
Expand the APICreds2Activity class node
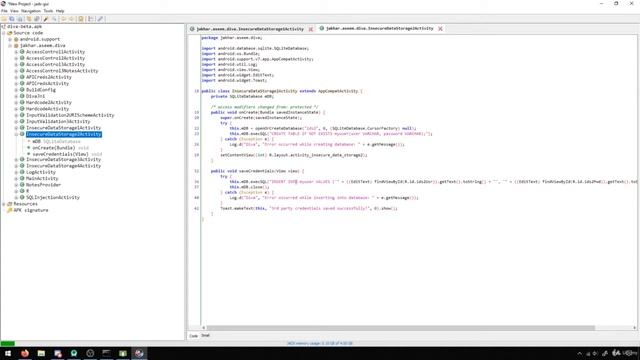pos(16,77)
